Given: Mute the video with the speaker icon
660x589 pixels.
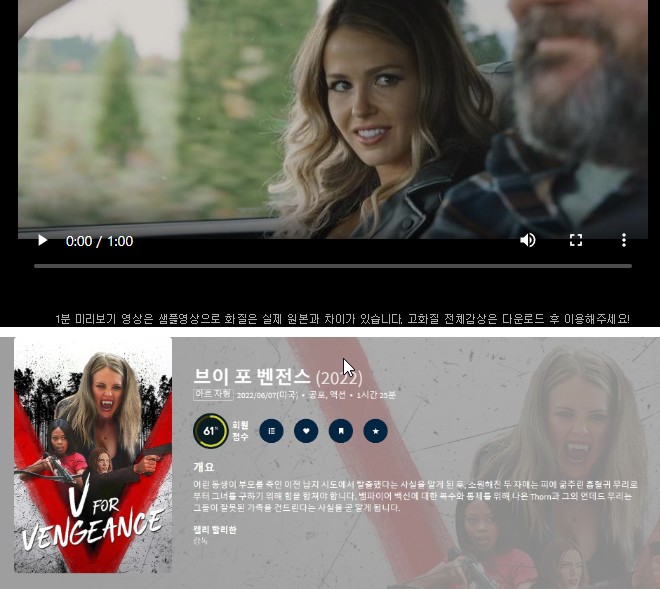Looking at the screenshot, I should pyautogui.click(x=528, y=241).
